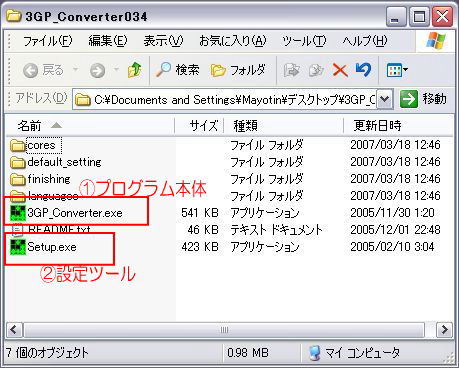Click the 46 KB size cell
Viewport: 459px width, 368px height.
(203, 230)
